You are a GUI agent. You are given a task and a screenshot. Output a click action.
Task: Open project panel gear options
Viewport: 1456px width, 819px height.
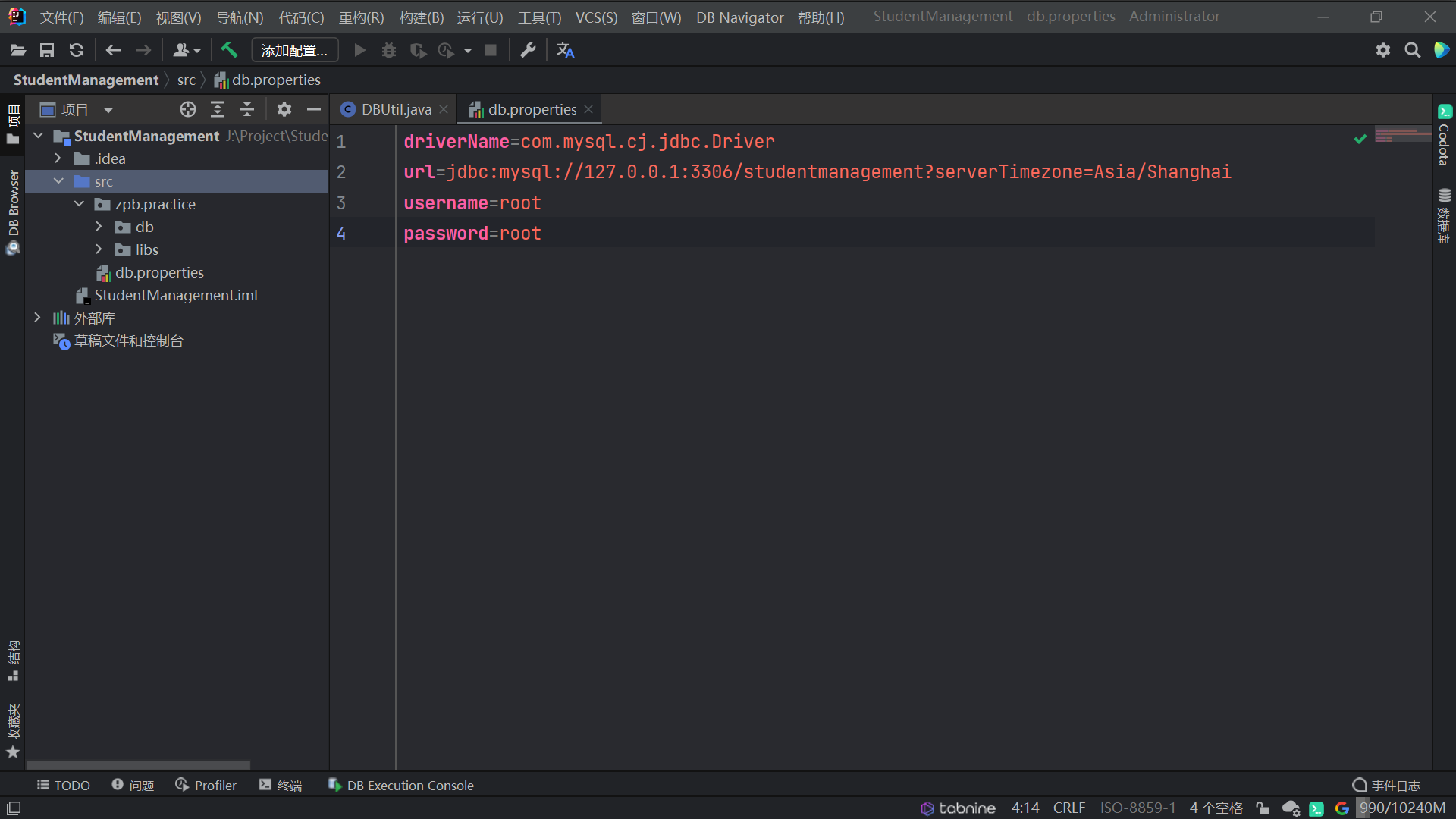(x=284, y=110)
